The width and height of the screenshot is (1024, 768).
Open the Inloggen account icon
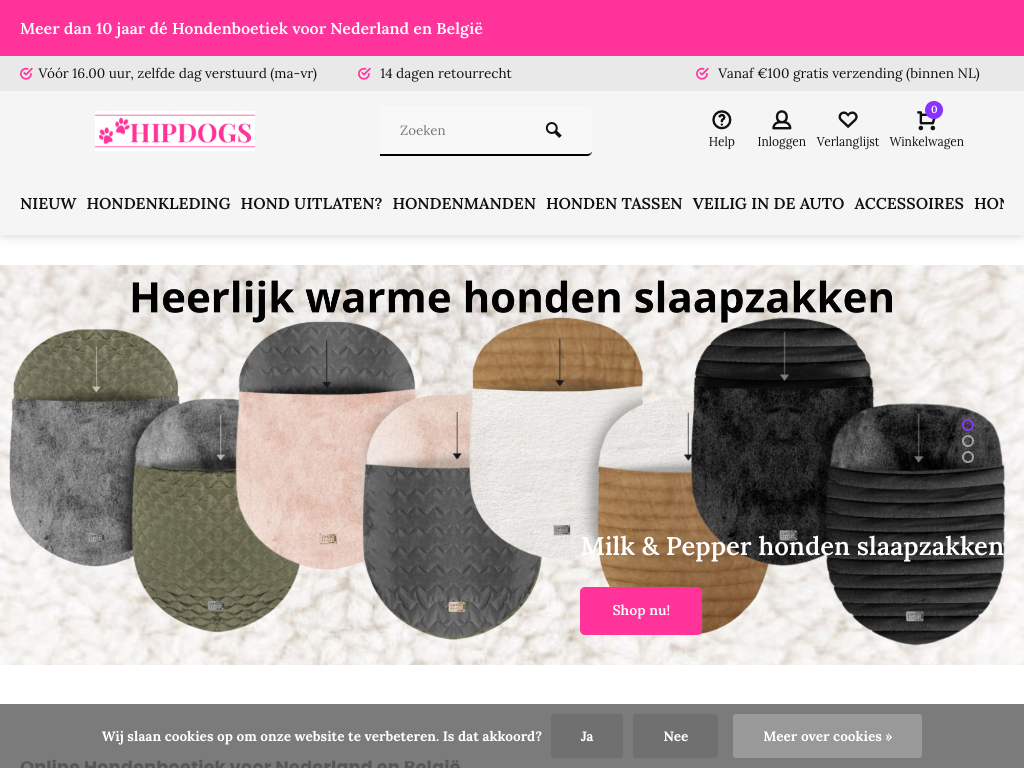click(x=781, y=120)
